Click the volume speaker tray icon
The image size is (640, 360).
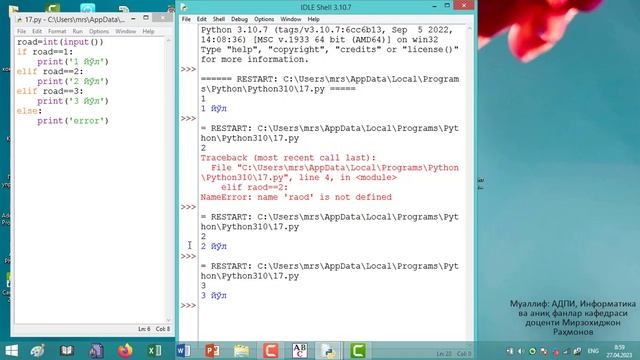pyautogui.click(x=520, y=351)
